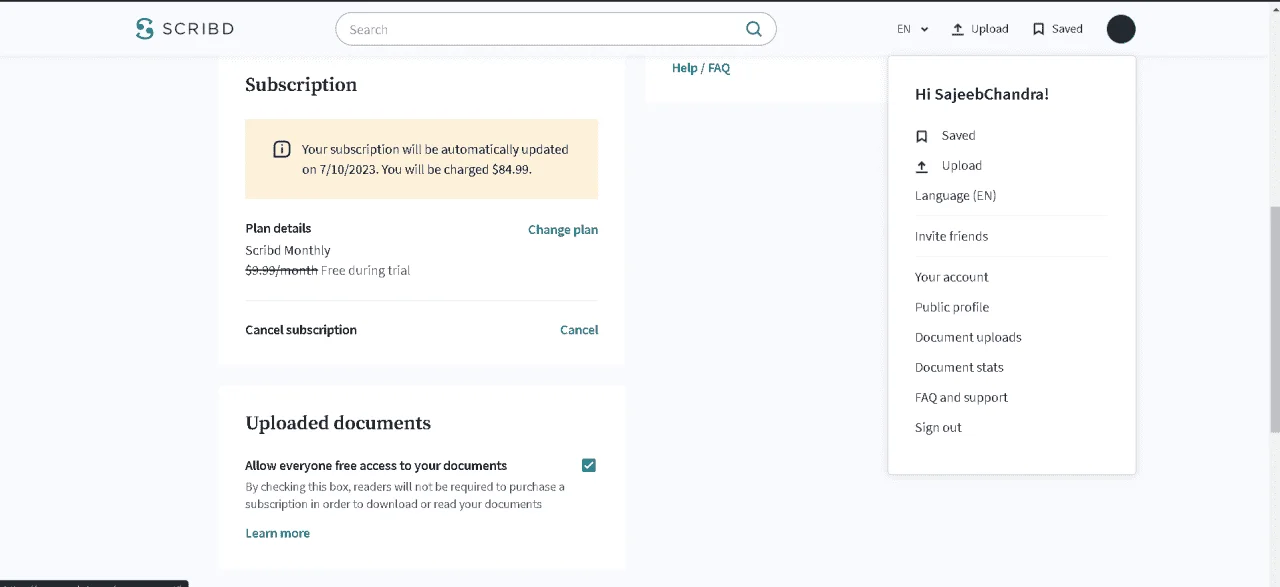Choose Sign out in account menu
Screen dimensions: 1280x587
938,427
